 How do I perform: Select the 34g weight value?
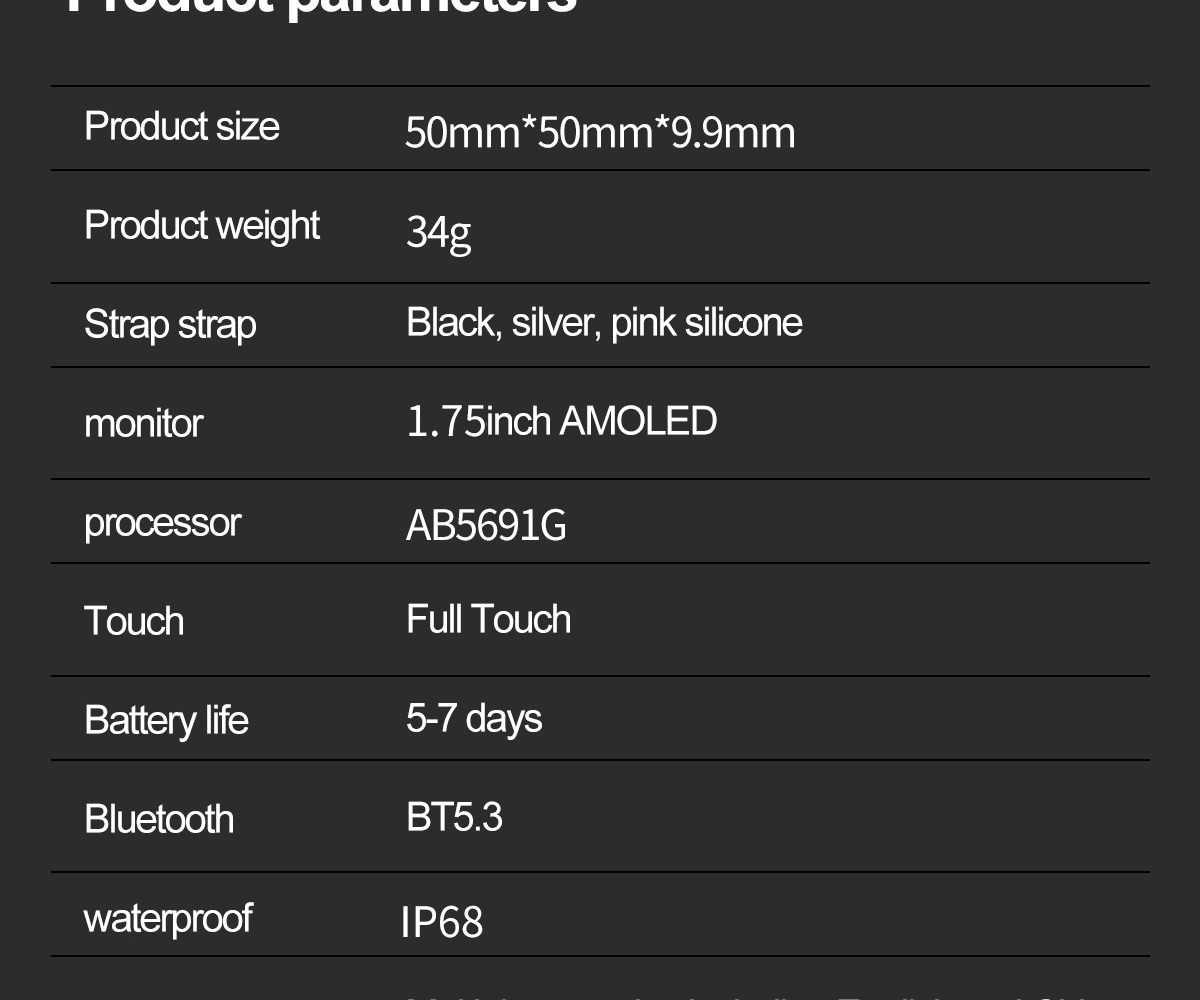pyautogui.click(x=438, y=232)
